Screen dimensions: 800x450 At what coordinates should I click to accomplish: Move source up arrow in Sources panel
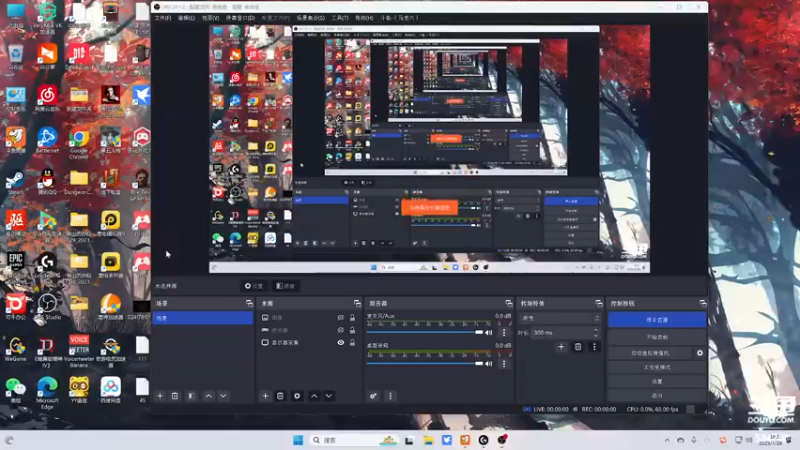(314, 396)
